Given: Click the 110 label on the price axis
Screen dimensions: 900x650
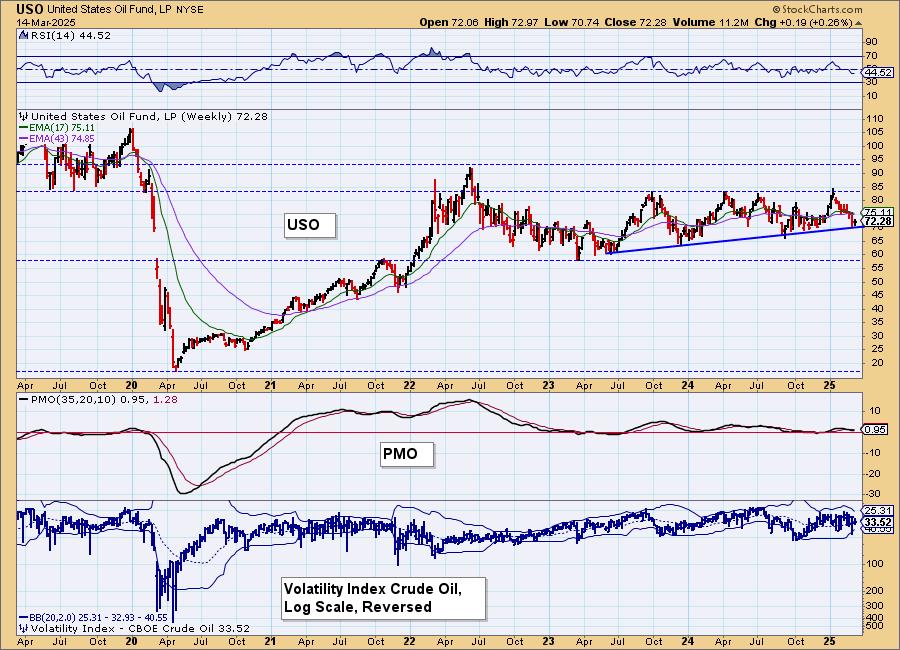Looking at the screenshot, I should [x=875, y=119].
